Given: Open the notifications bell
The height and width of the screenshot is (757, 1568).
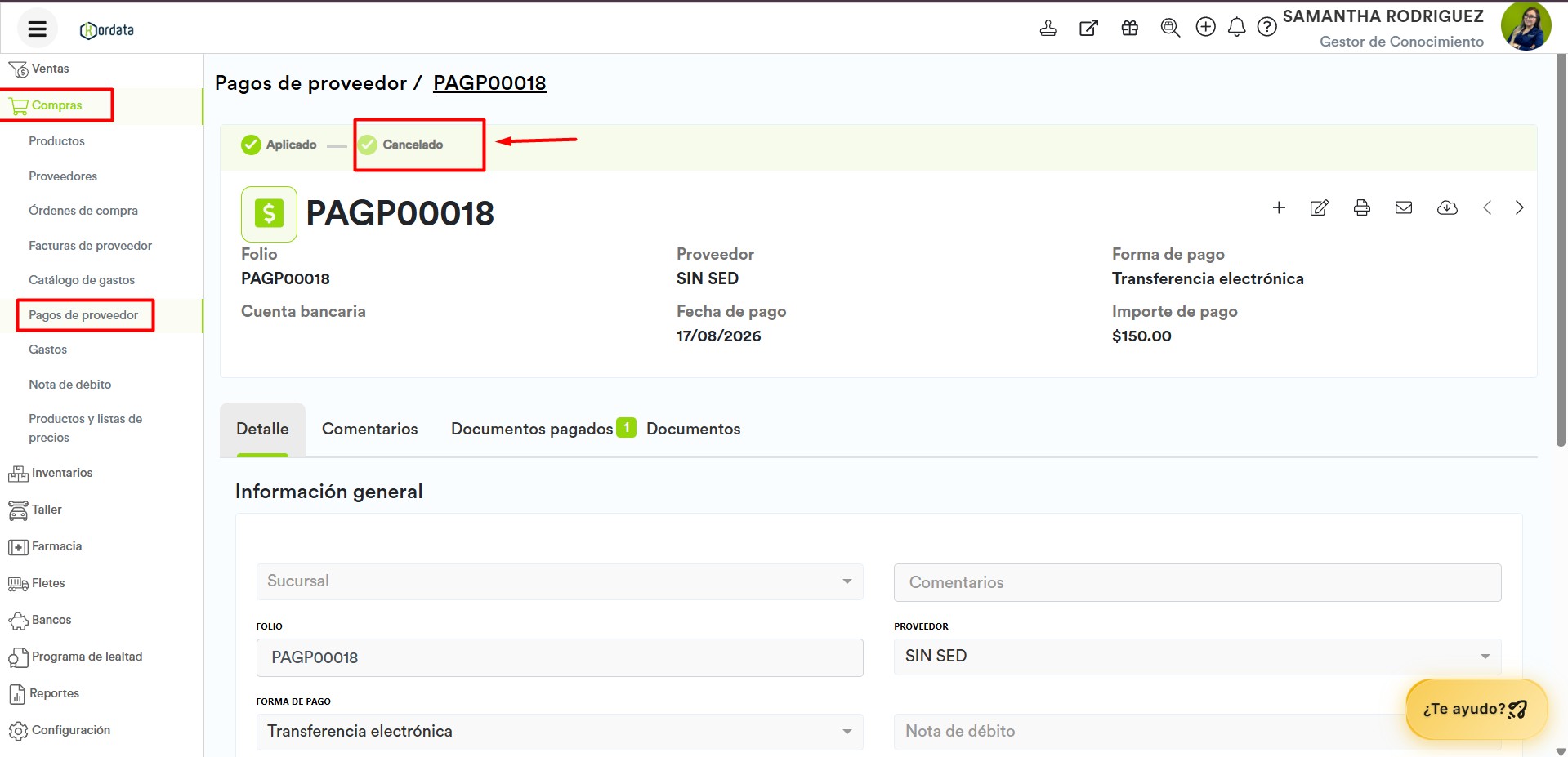Looking at the screenshot, I should pyautogui.click(x=1237, y=27).
